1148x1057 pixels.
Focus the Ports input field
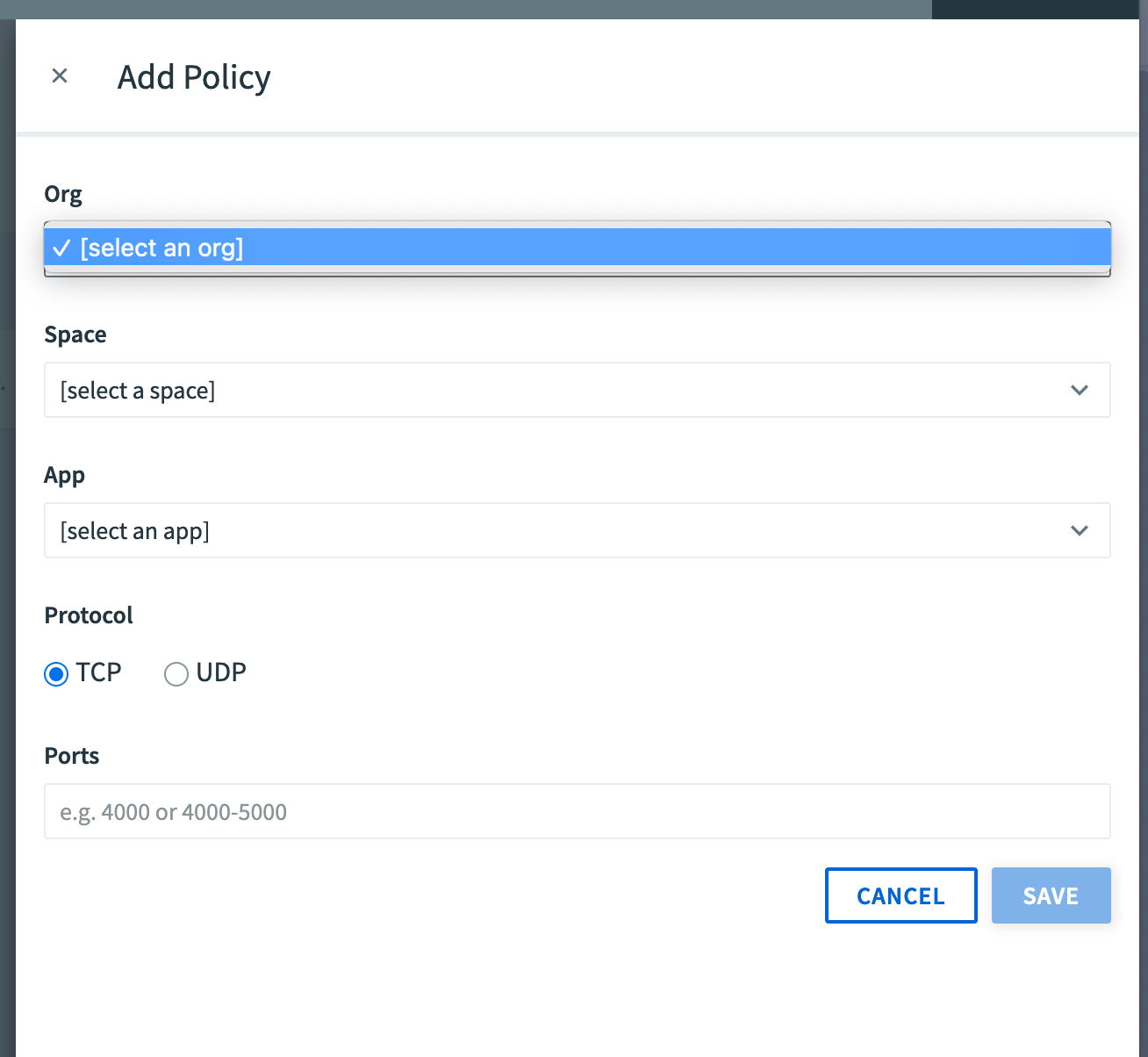[x=578, y=811]
